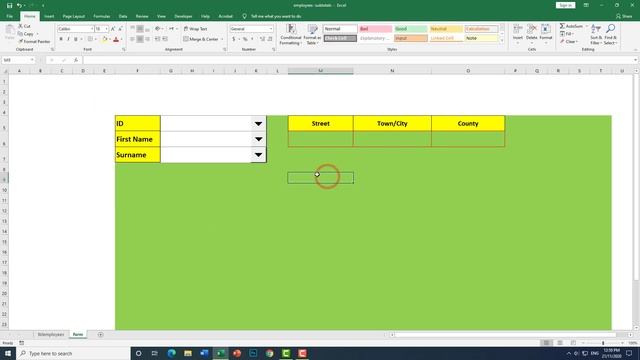Apply the Good cell style

(x=411, y=29)
